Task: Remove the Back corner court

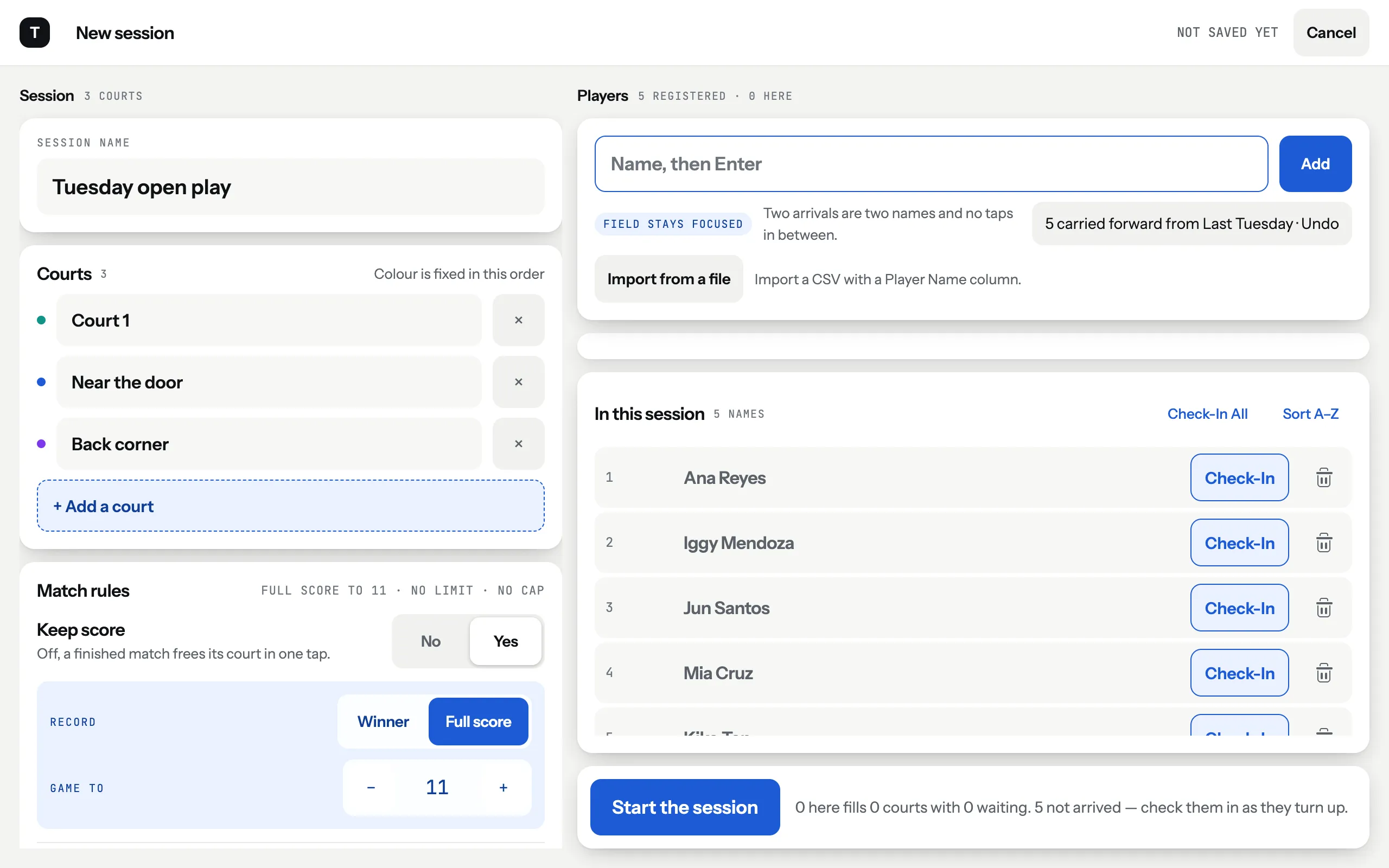Action: 518,444
